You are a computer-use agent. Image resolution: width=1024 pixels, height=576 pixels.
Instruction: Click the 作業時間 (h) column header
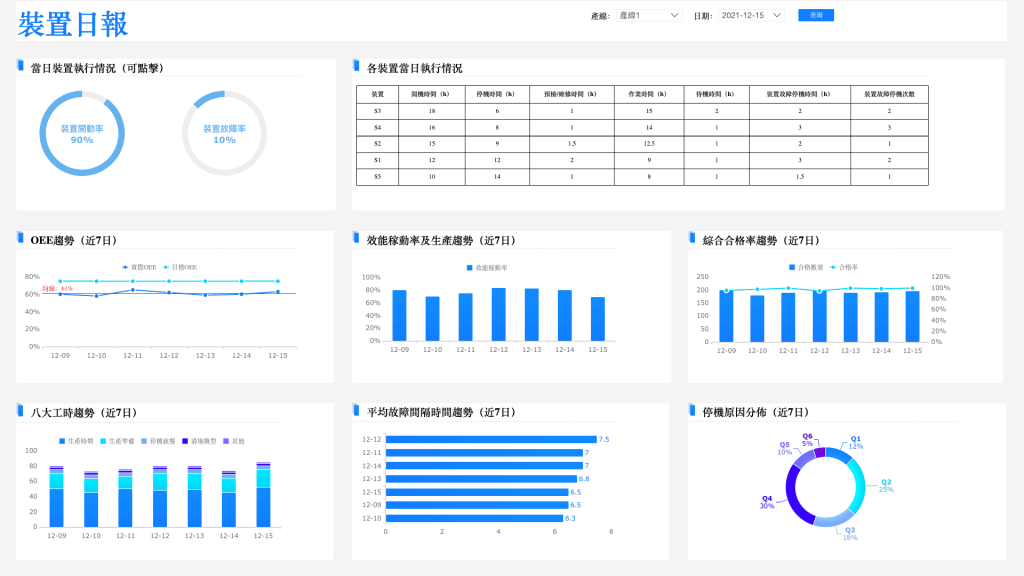click(x=649, y=94)
